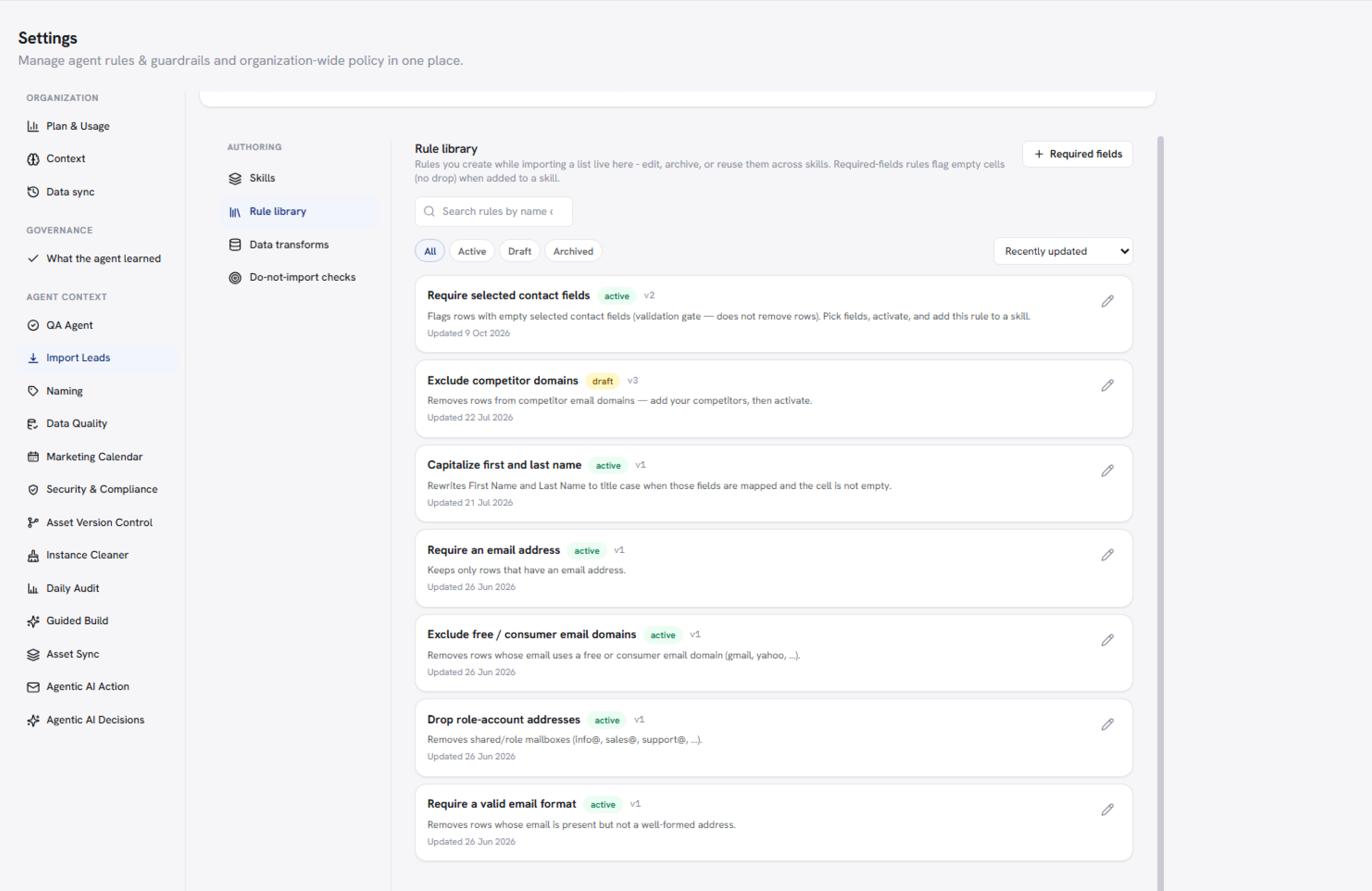Go to Daily Audit

click(98, 588)
